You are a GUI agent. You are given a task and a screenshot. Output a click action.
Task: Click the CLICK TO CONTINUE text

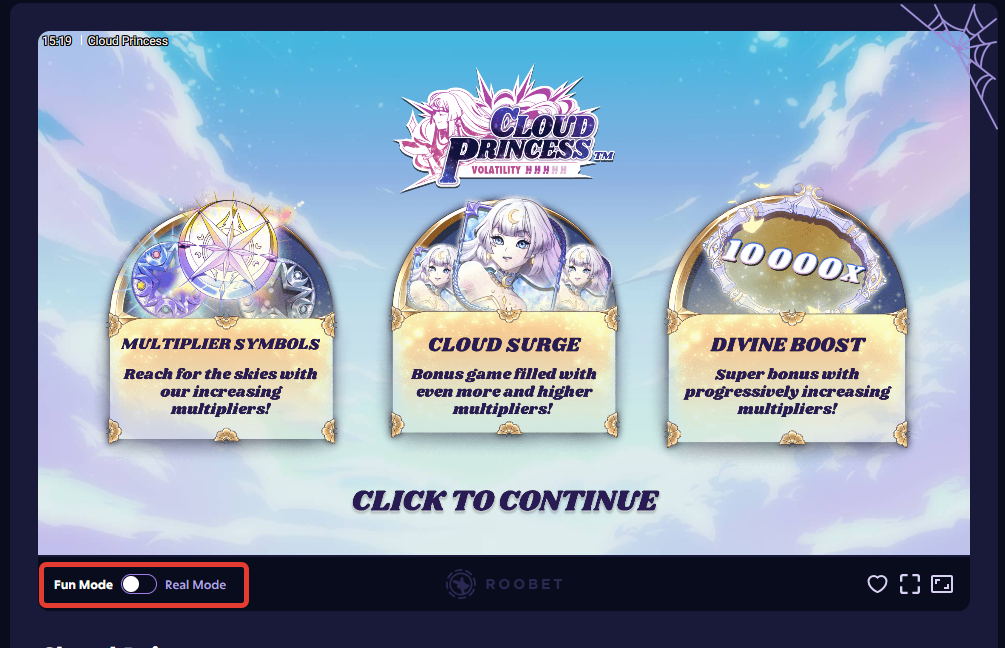click(x=505, y=501)
